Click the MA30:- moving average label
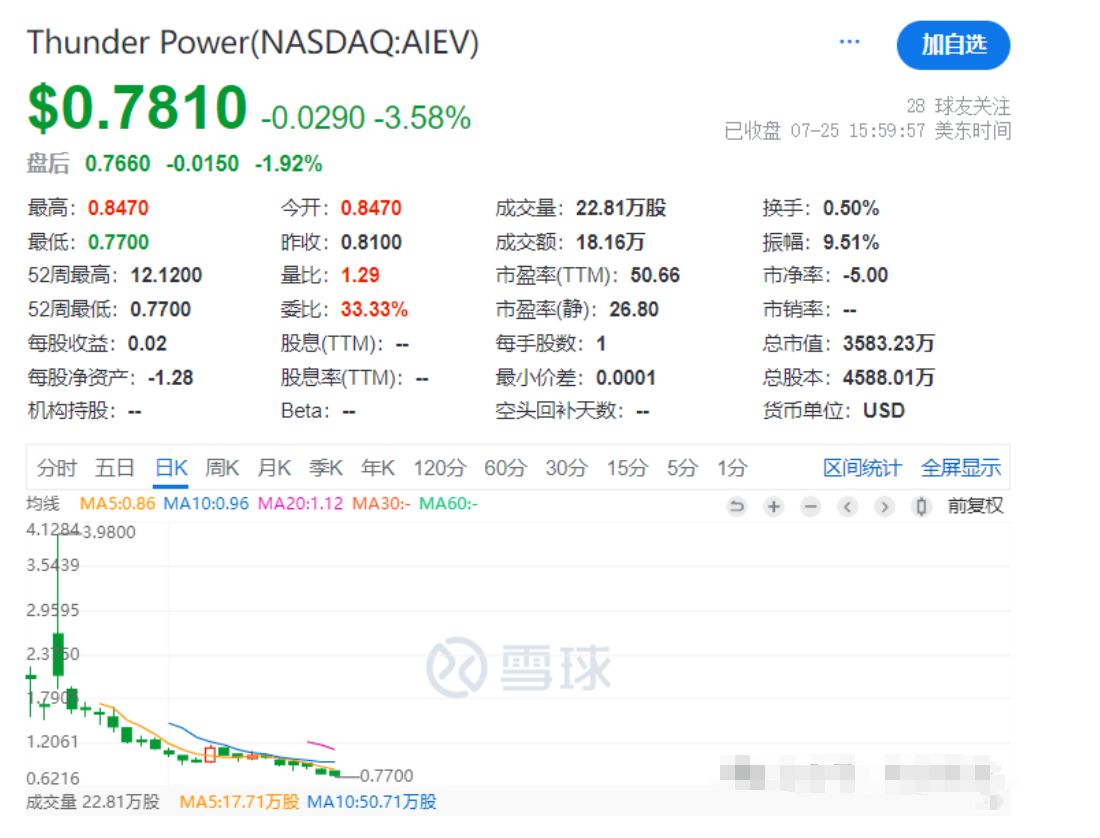1100x838 pixels. pyautogui.click(x=382, y=504)
